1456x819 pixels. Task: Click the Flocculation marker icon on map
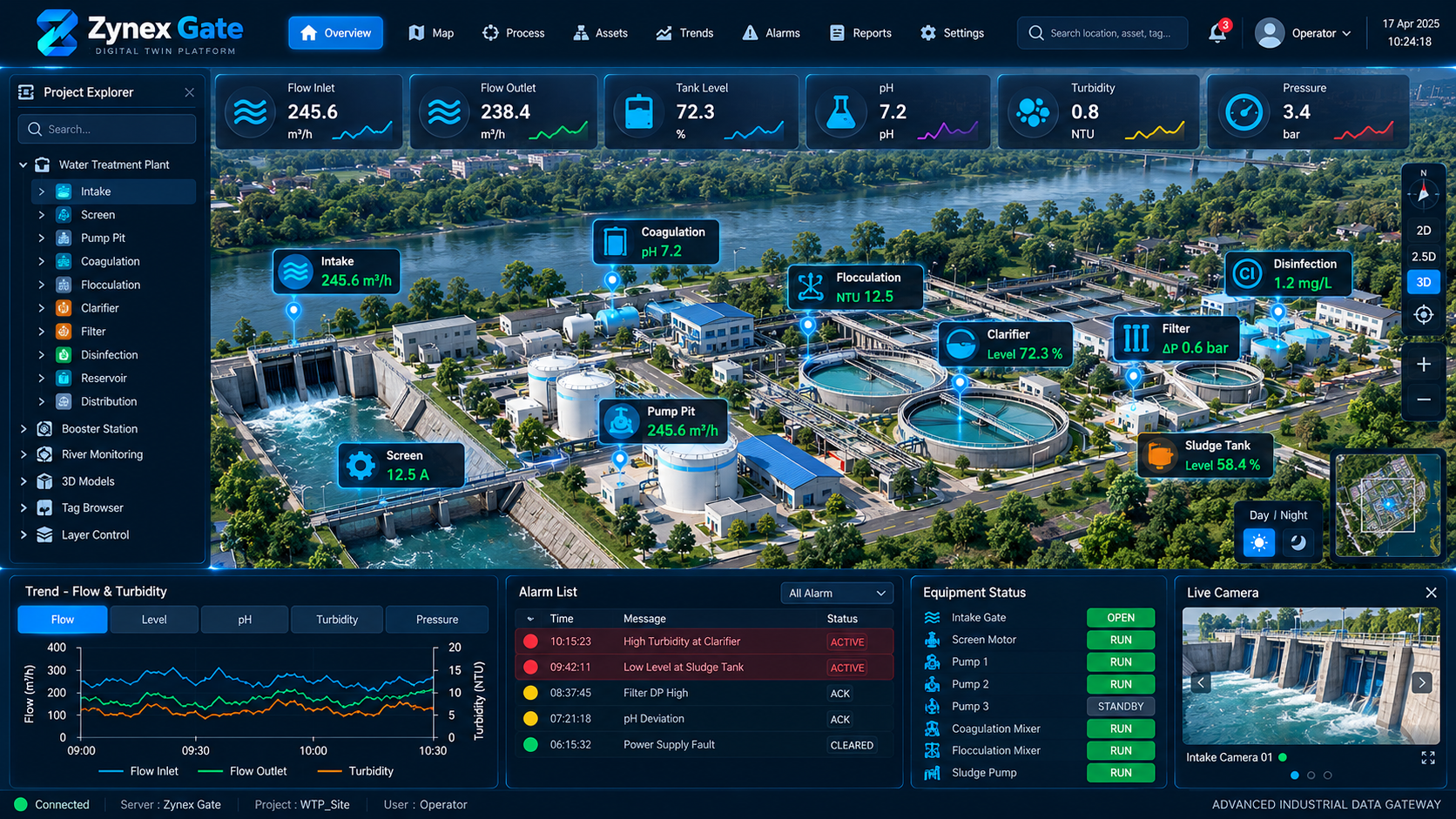811,287
